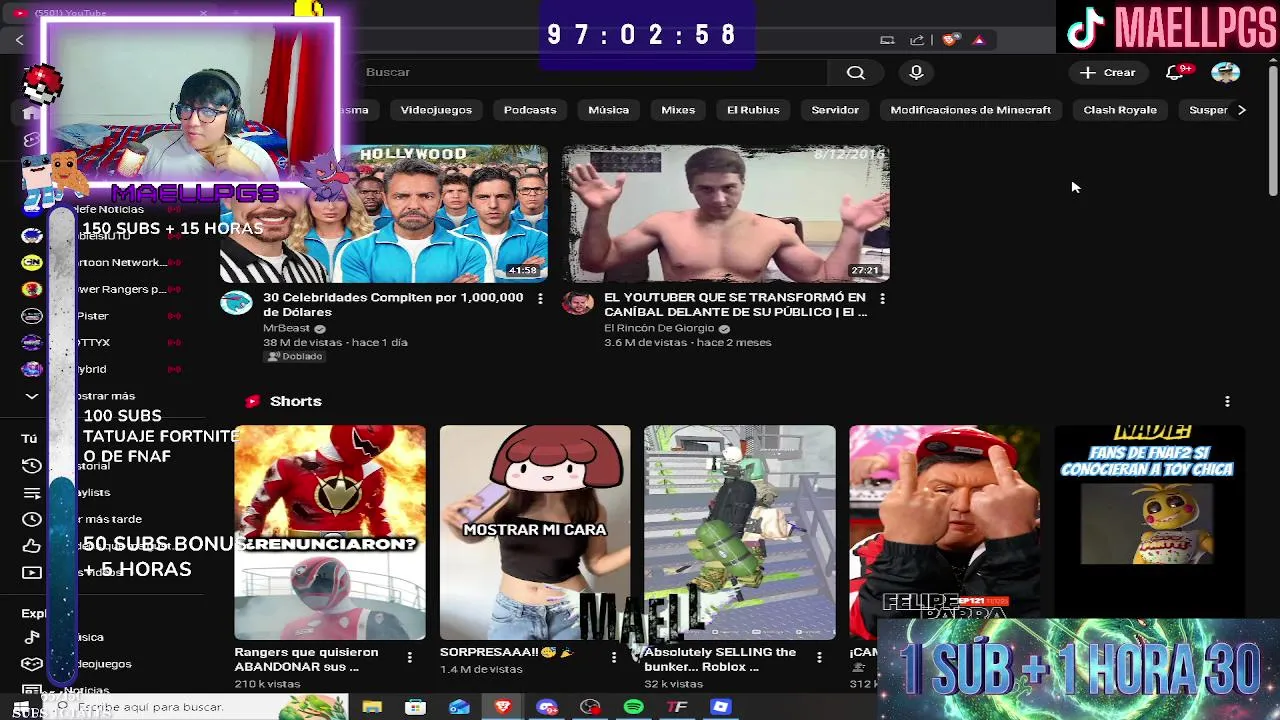This screenshot has width=1280, height=720.
Task: Open Outlook mail from the taskbar
Action: click(x=459, y=707)
